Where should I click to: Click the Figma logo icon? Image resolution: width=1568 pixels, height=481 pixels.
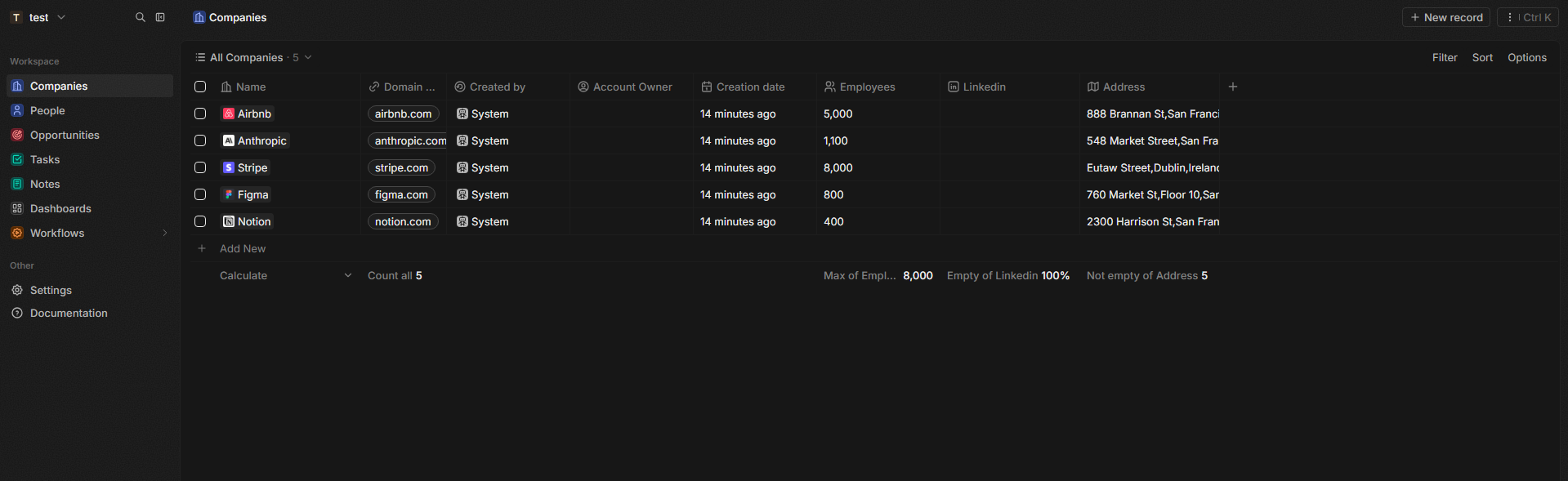point(229,194)
